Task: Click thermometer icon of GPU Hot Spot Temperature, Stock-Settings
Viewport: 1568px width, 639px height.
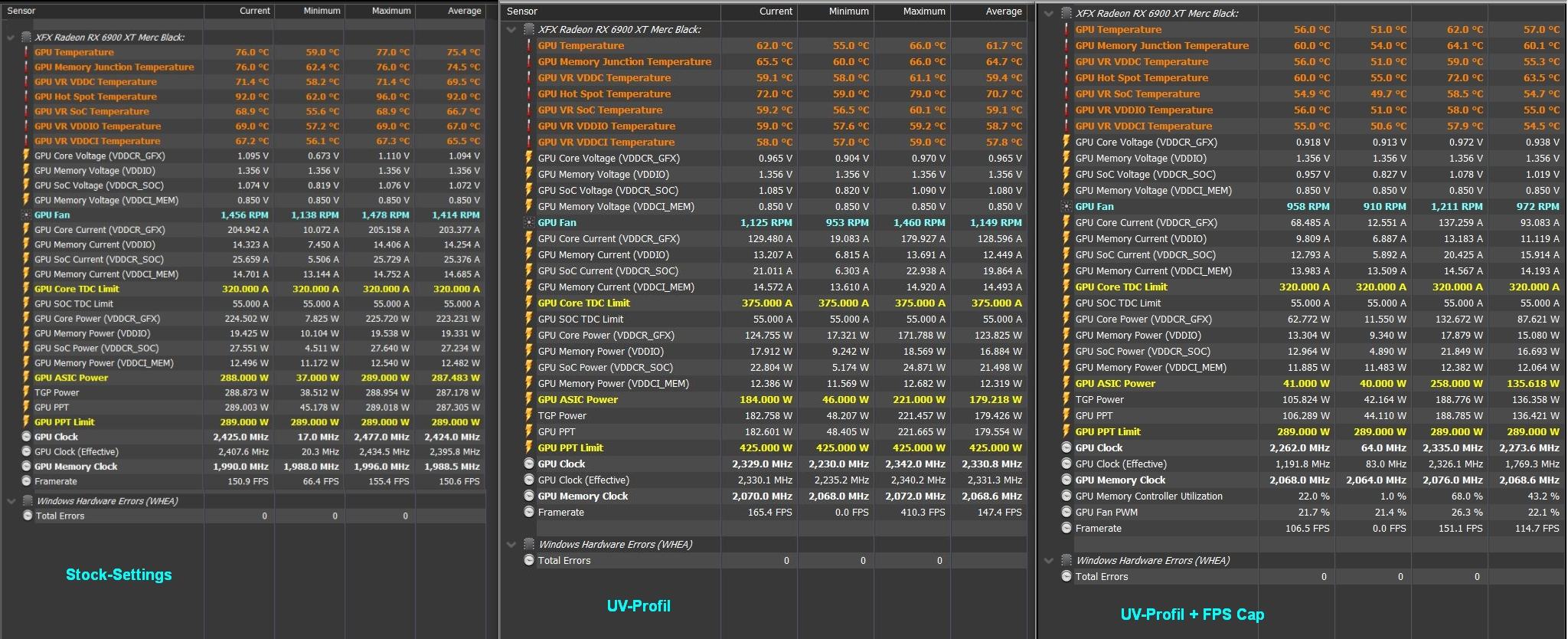Action: pyautogui.click(x=27, y=97)
